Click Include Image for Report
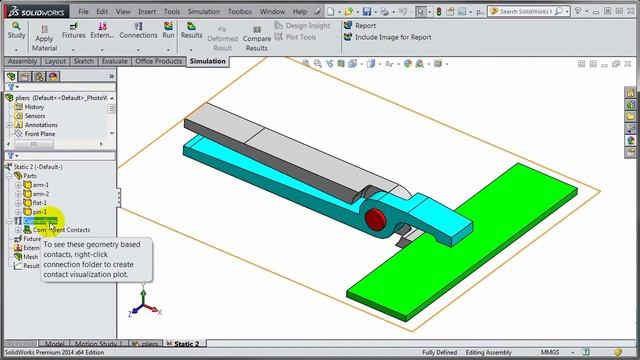Screen dimensions: 640x360 (x=387, y=37)
